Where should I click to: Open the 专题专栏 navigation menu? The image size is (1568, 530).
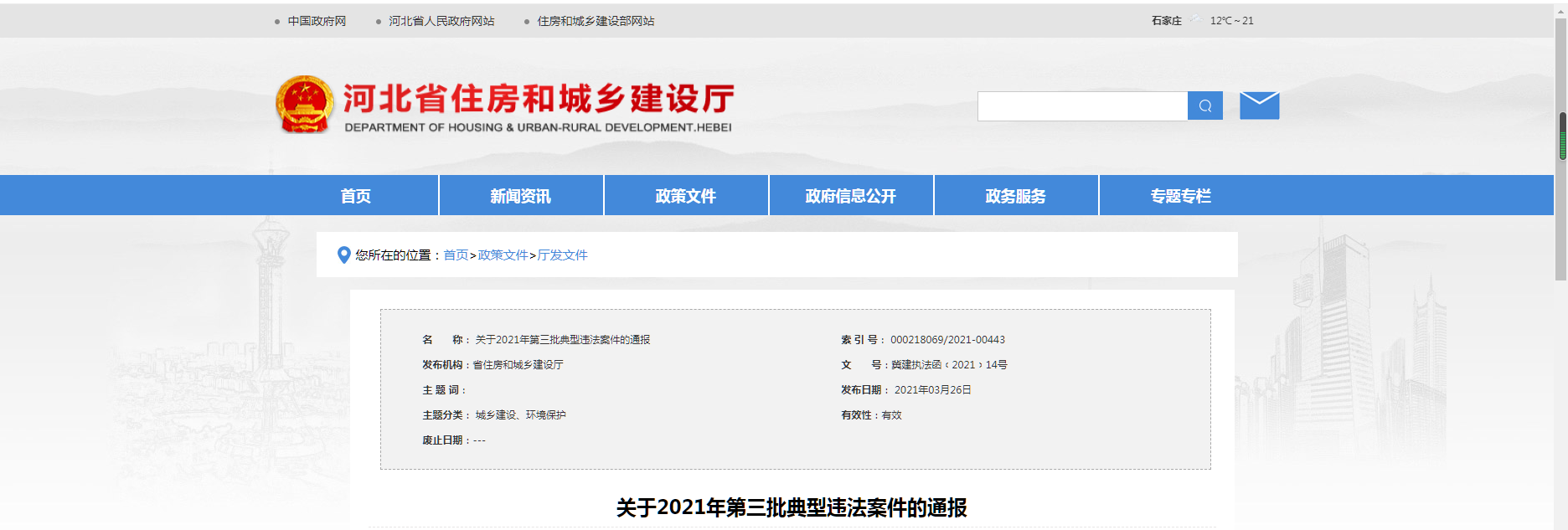[1180, 195]
